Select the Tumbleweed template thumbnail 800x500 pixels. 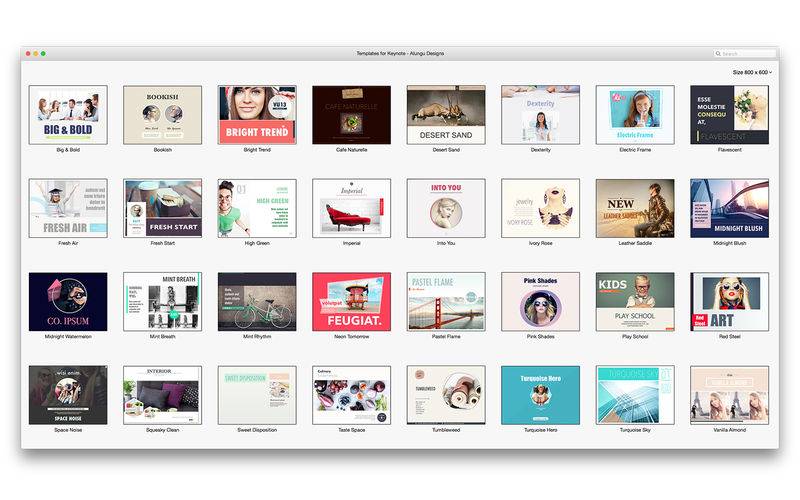coord(446,395)
